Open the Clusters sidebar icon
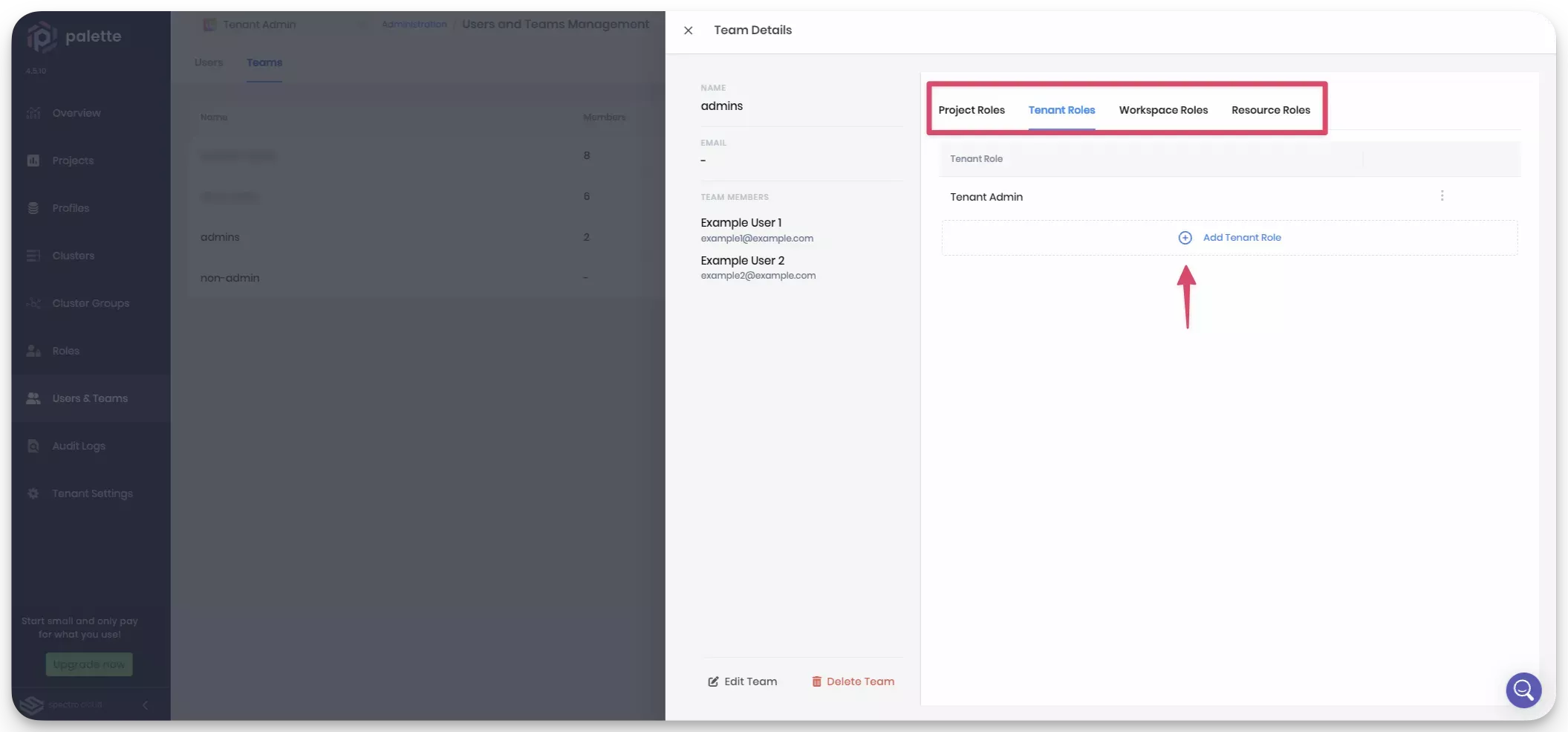 pos(33,256)
